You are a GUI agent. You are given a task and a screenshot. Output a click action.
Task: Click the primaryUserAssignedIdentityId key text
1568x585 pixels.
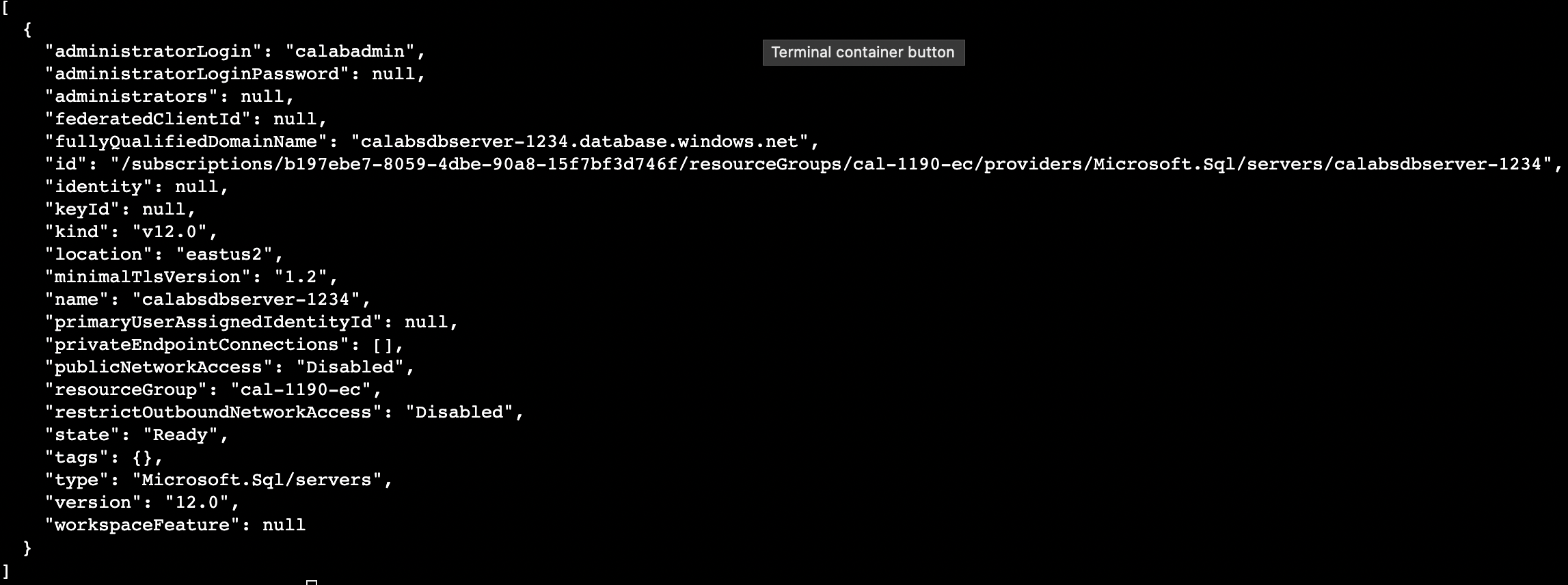click(x=213, y=322)
